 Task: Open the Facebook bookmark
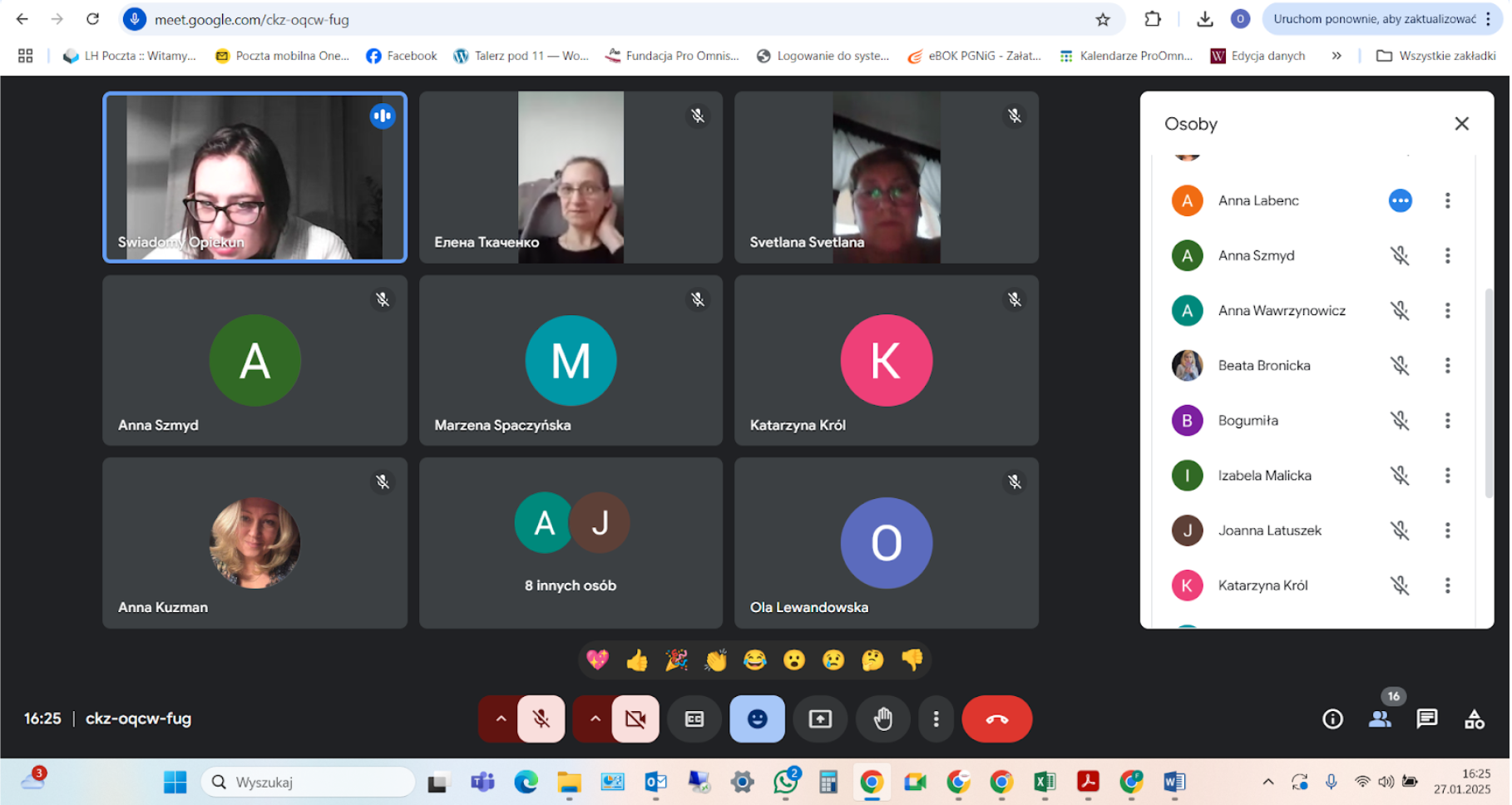tap(402, 56)
